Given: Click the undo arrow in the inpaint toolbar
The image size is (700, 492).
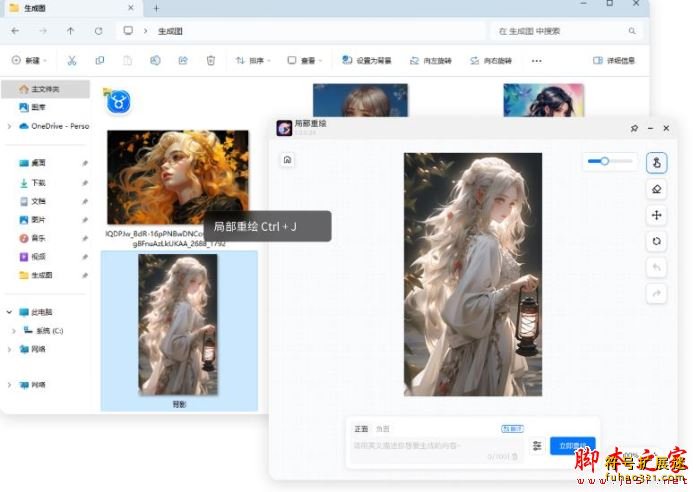Looking at the screenshot, I should 656,267.
